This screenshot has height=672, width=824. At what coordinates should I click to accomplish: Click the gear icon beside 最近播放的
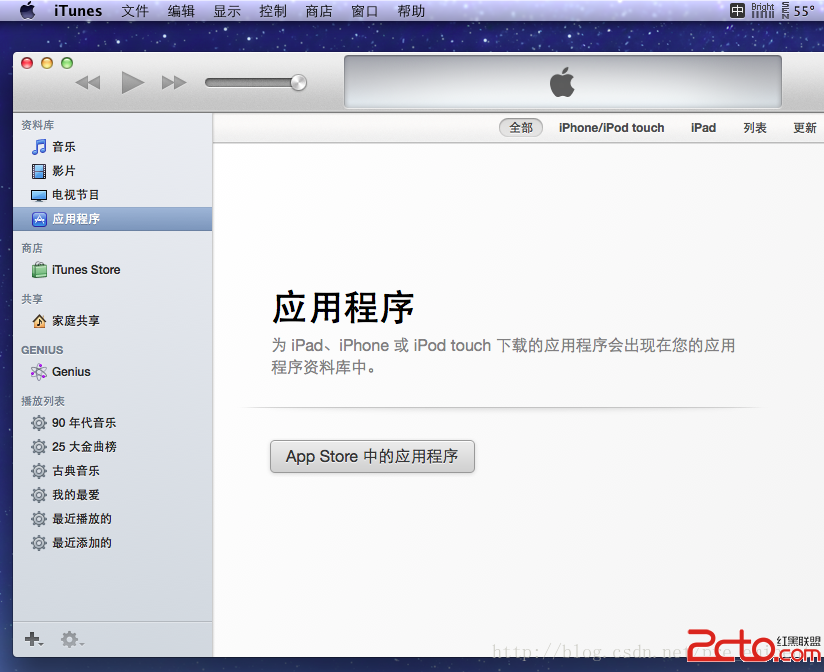point(38,519)
